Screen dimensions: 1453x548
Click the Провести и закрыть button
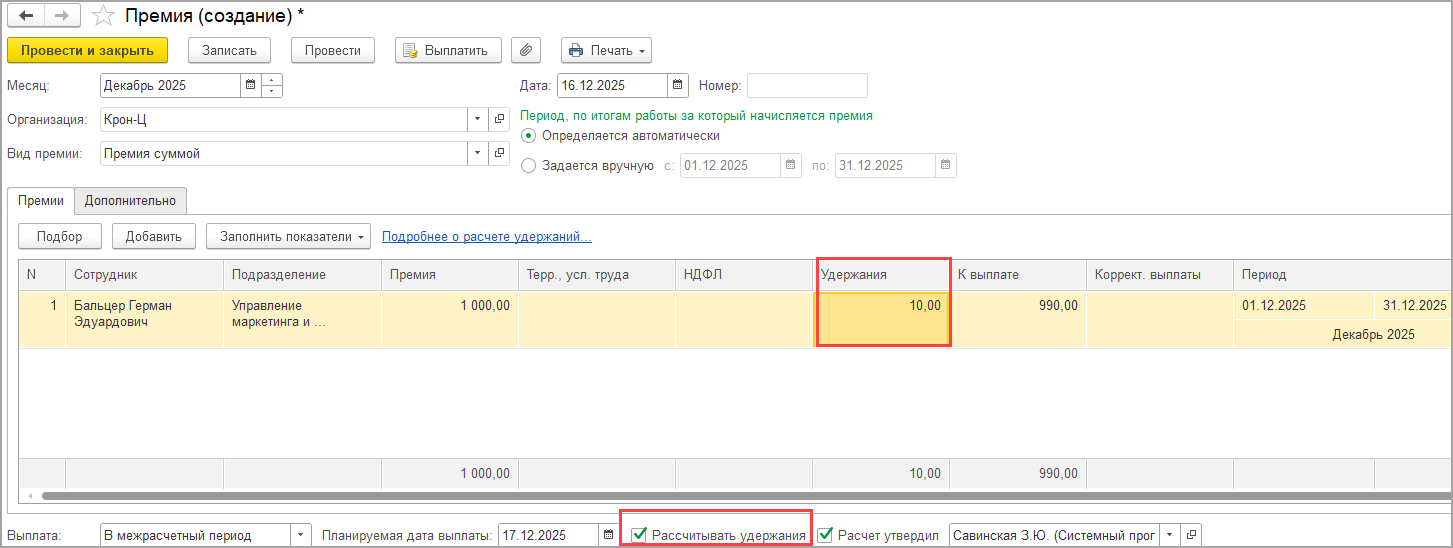(87, 51)
